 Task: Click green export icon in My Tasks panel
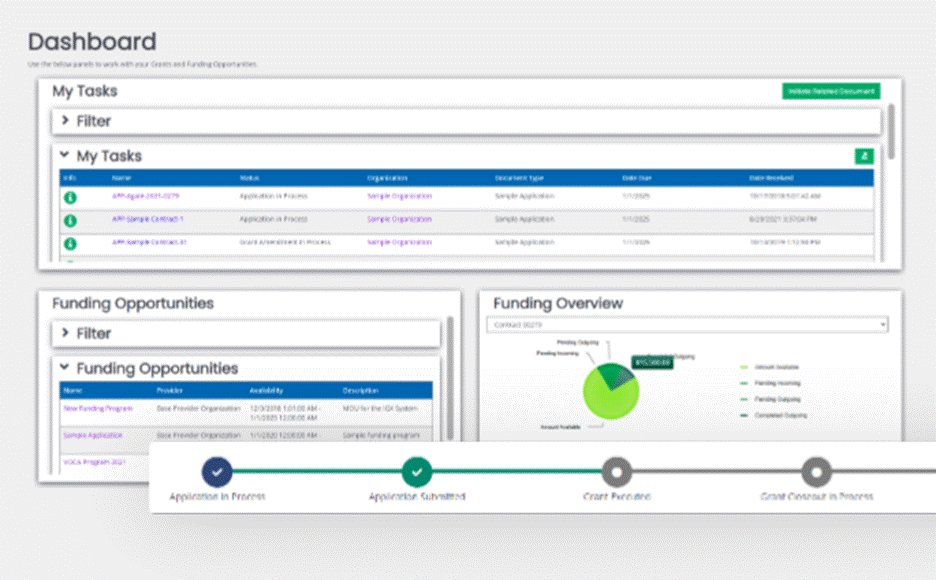[863, 156]
